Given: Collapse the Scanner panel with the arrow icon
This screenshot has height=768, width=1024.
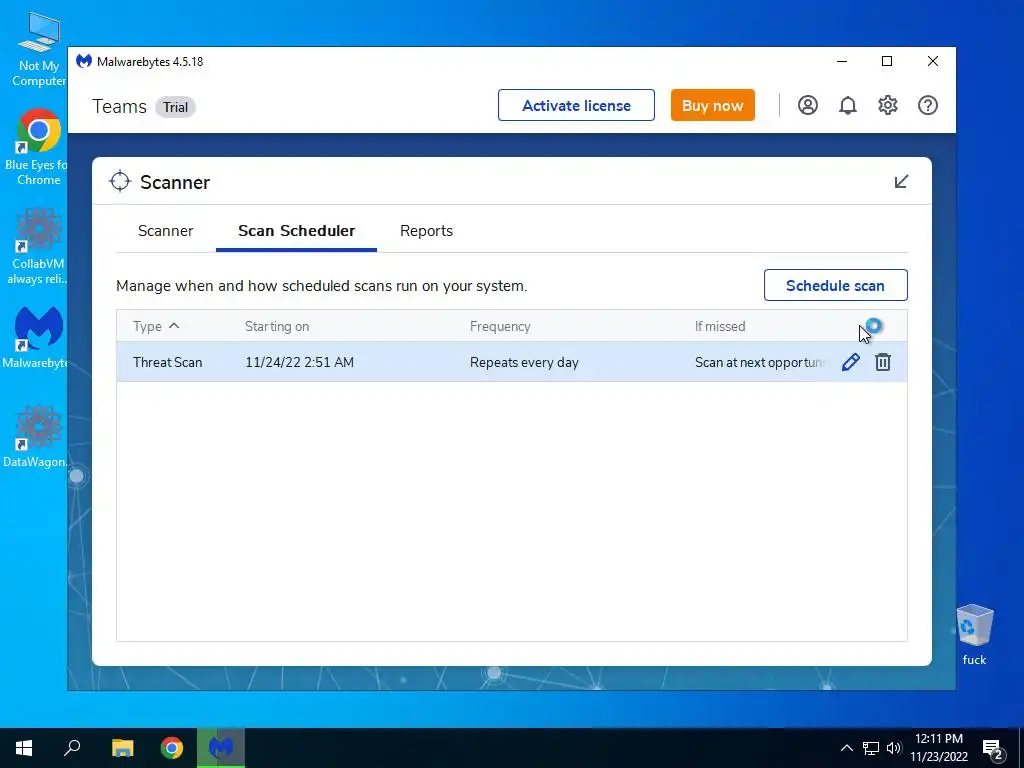Looking at the screenshot, I should tap(901, 182).
